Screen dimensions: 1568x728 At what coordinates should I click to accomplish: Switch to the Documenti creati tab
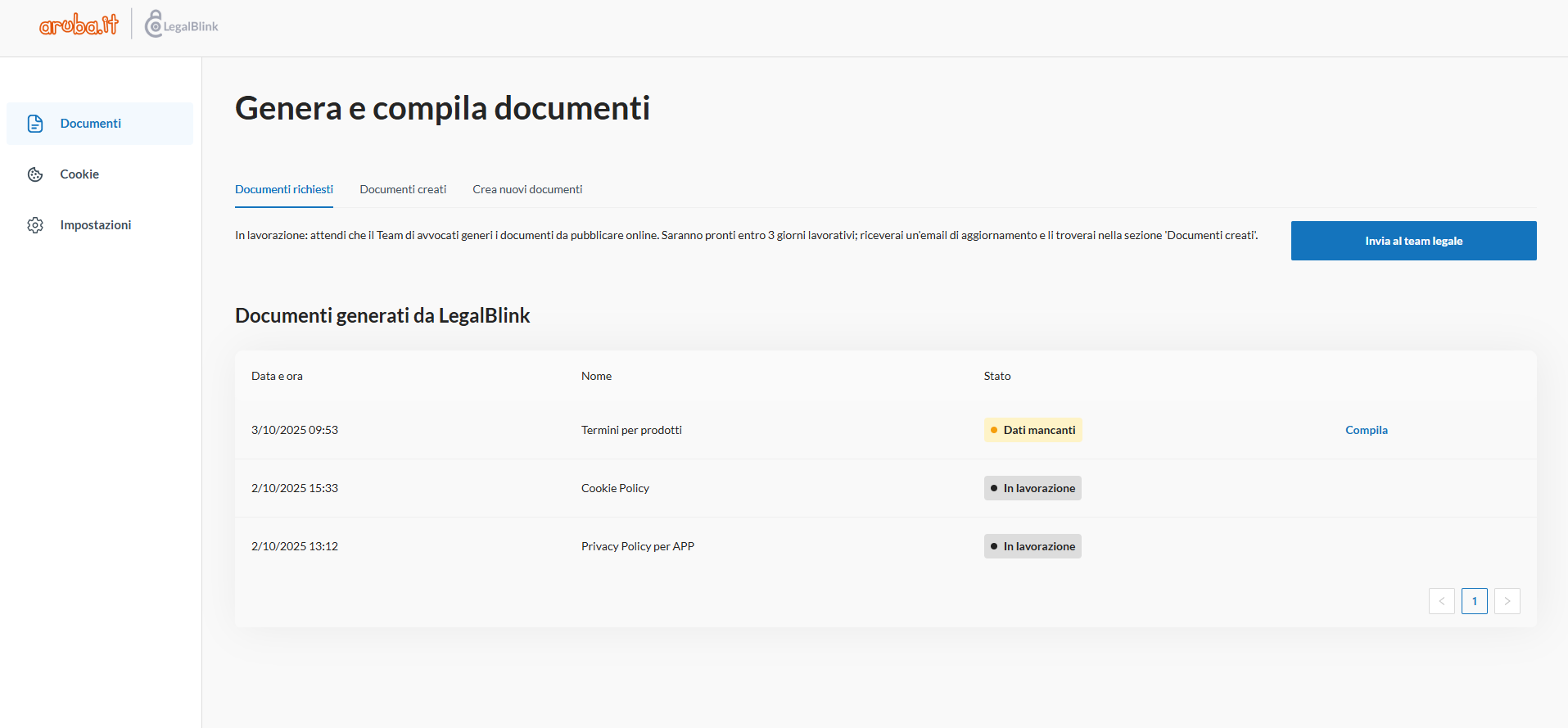[x=403, y=189]
